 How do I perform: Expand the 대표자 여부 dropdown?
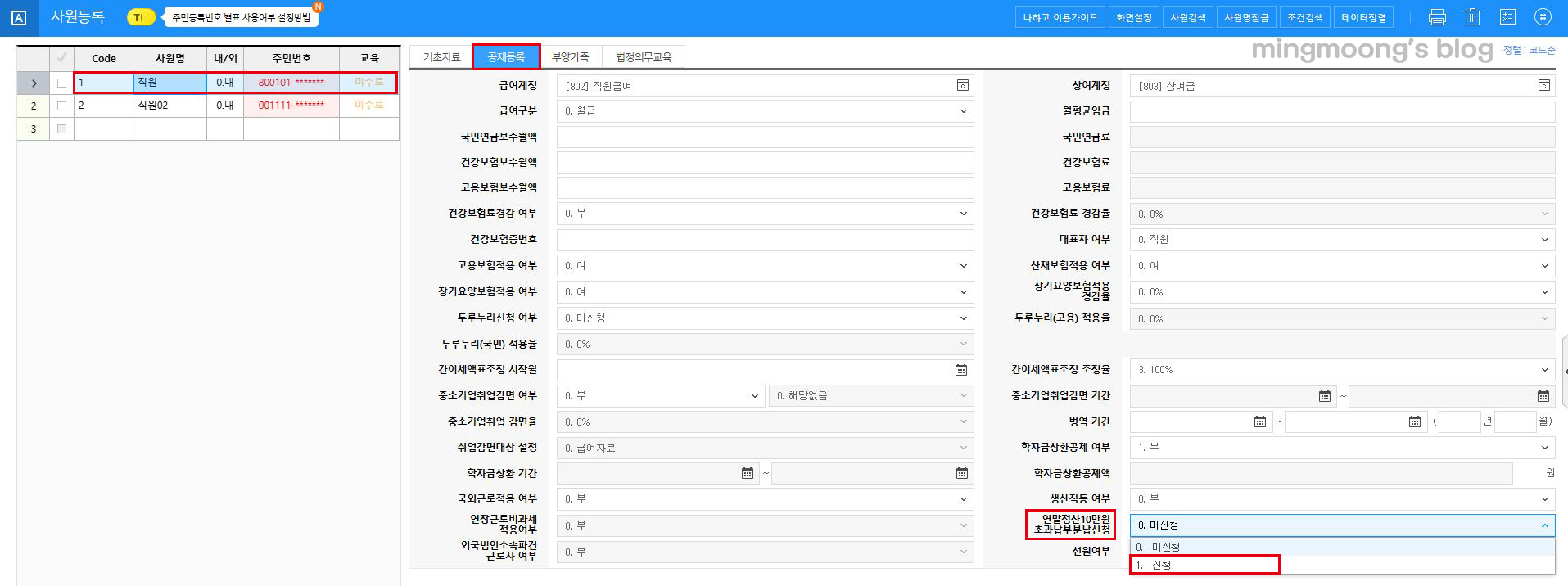(1544, 240)
